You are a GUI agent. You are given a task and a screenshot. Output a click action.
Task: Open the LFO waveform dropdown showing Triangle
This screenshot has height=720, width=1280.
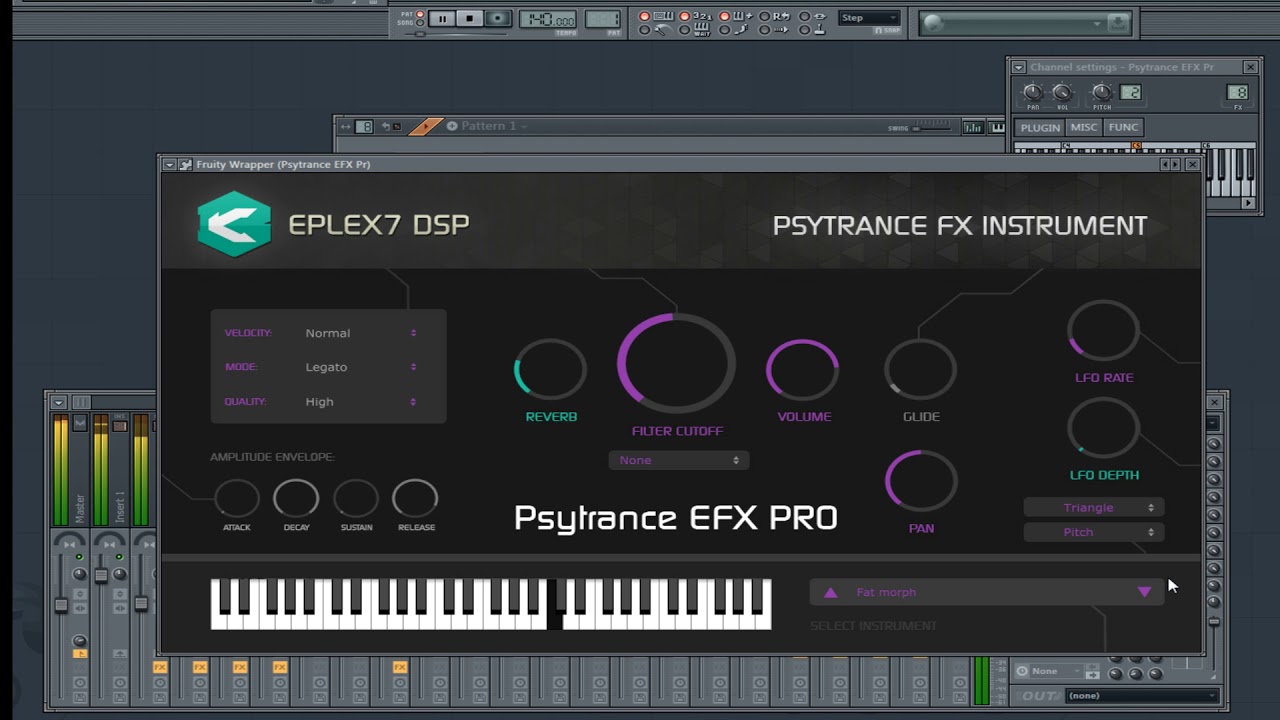pos(1093,508)
